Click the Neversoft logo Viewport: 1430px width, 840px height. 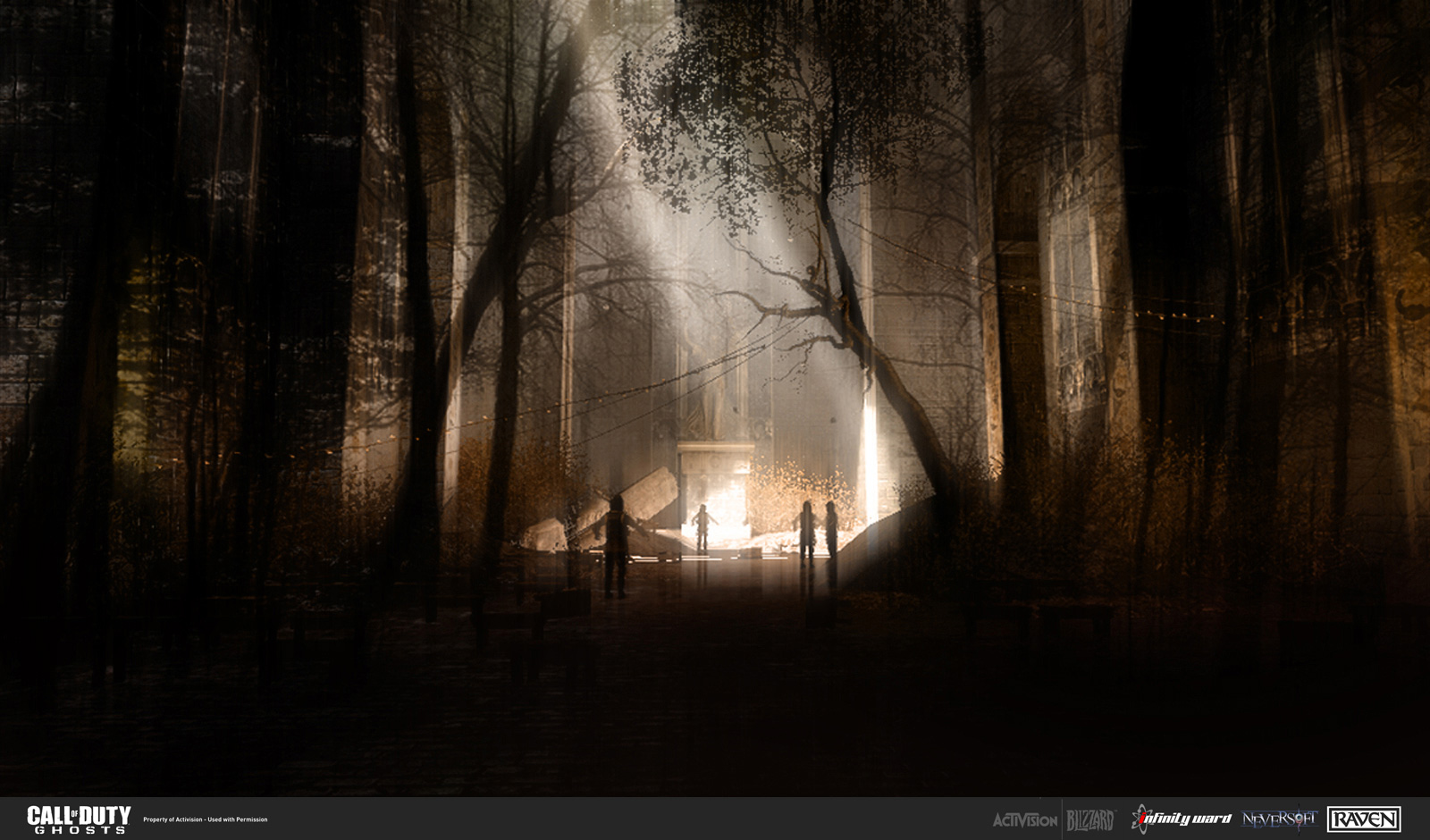(1279, 819)
